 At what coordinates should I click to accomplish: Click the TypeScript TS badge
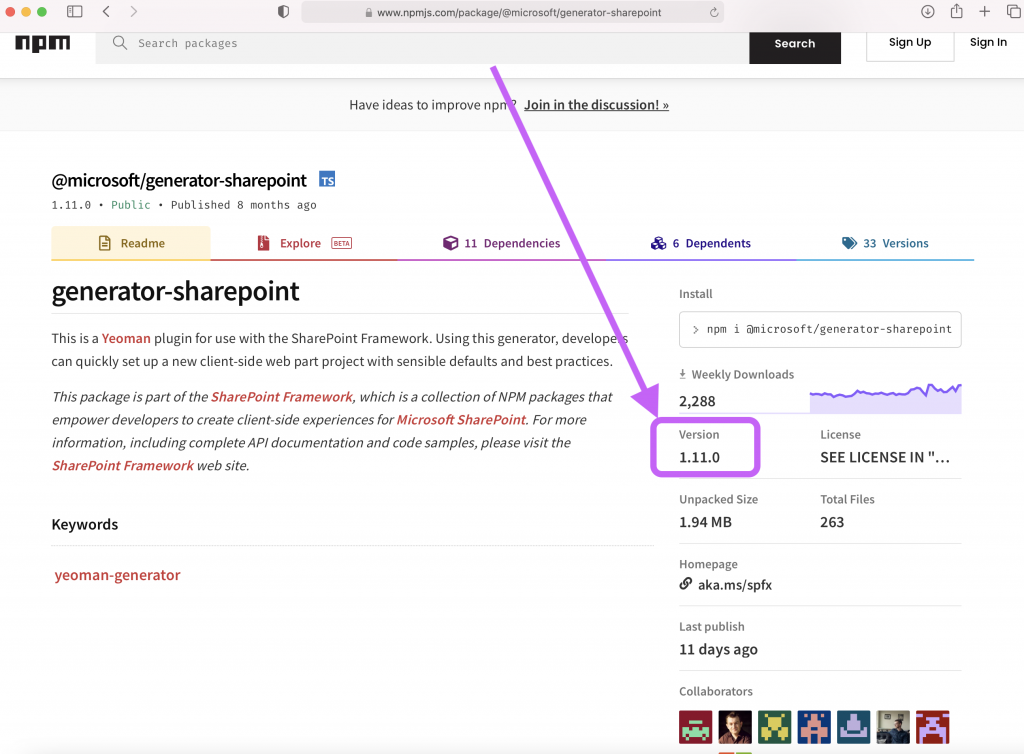click(x=327, y=180)
